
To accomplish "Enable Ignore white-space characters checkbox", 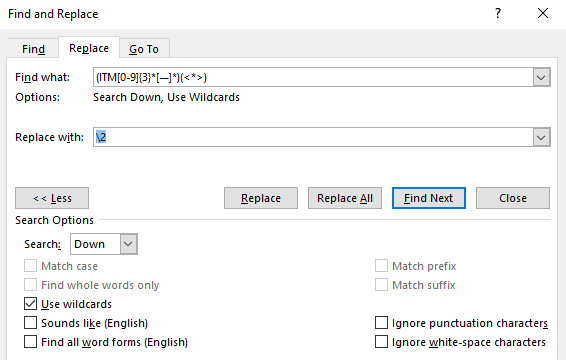I will tap(381, 342).
